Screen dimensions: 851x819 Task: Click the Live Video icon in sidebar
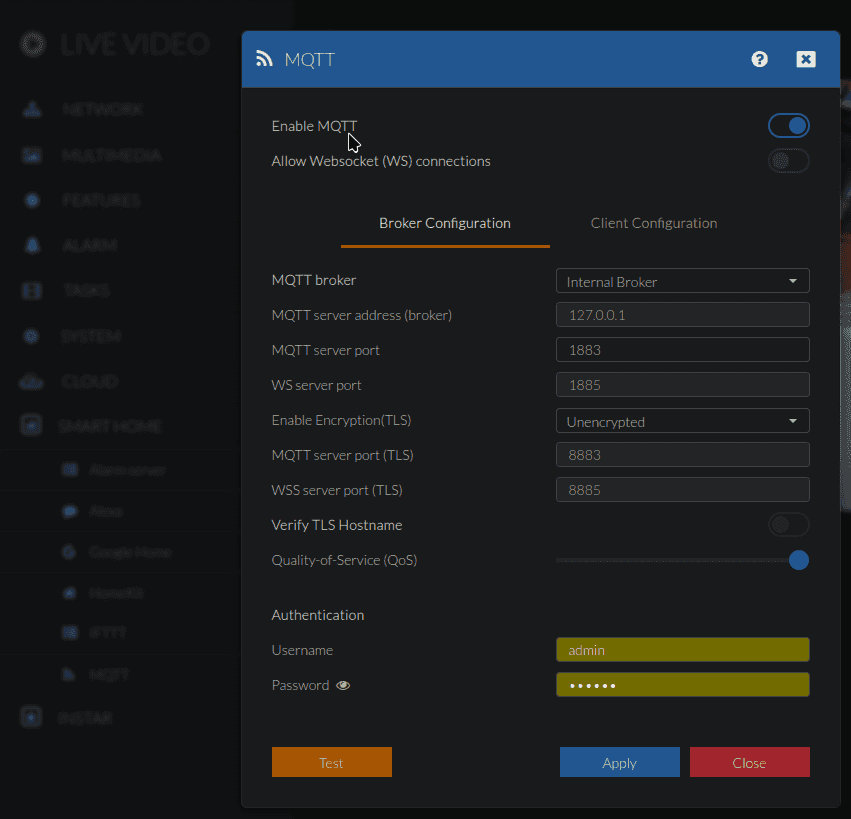pos(34,45)
